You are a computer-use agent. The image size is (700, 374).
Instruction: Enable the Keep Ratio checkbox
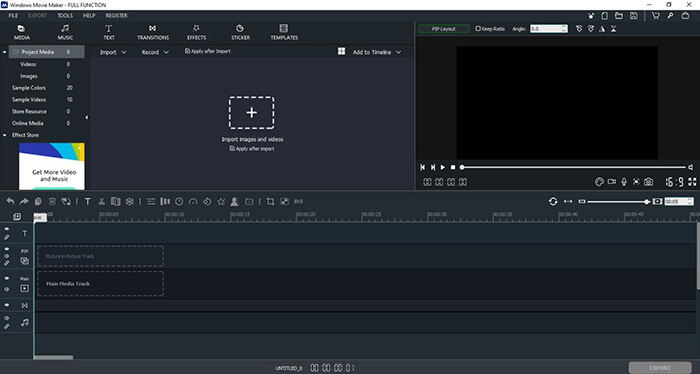[x=478, y=29]
